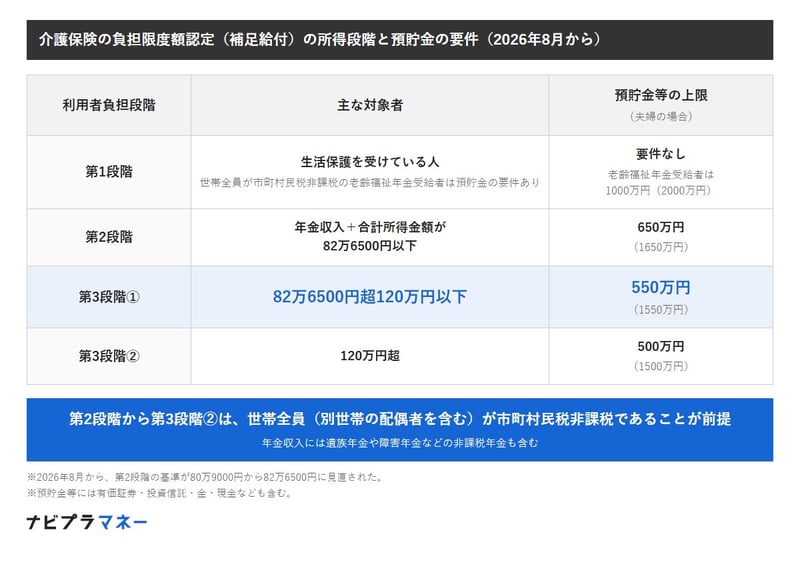The image size is (800, 566).
Task: Click the blue '550万円' value
Action: pyautogui.click(x=661, y=287)
